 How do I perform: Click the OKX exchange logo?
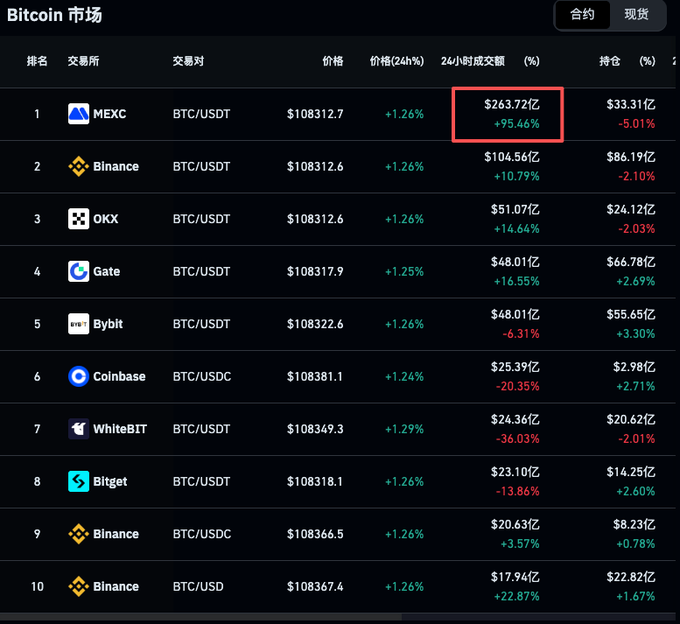(78, 219)
